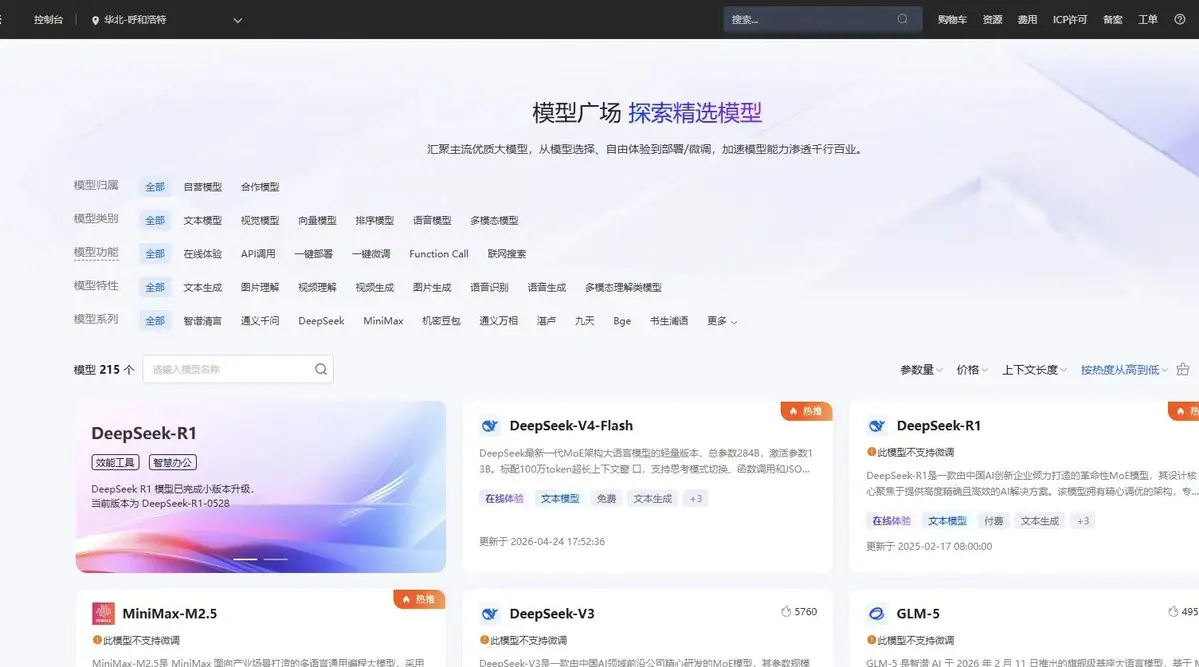1199x667 pixels.
Task: Click the location pin icon beside 华北-呼和浩特
Action: [x=96, y=20]
